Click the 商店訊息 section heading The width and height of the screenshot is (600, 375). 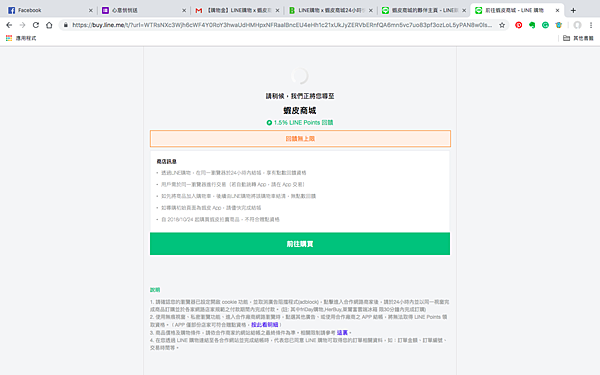click(166, 161)
